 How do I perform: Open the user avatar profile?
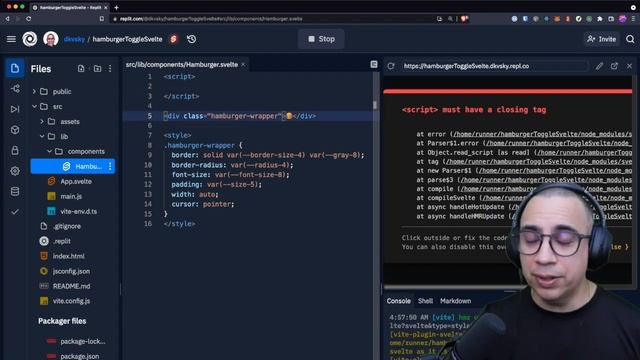[x=51, y=39]
